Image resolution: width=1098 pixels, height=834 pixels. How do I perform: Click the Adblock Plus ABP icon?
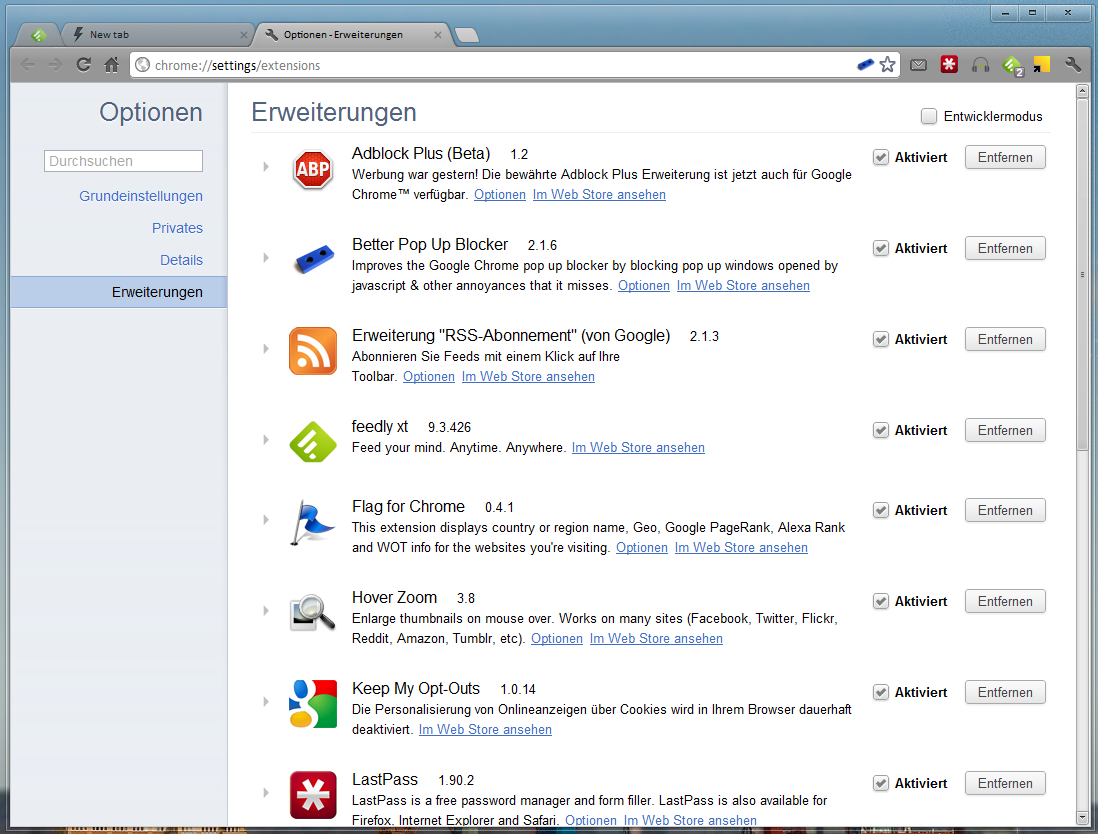click(x=312, y=169)
